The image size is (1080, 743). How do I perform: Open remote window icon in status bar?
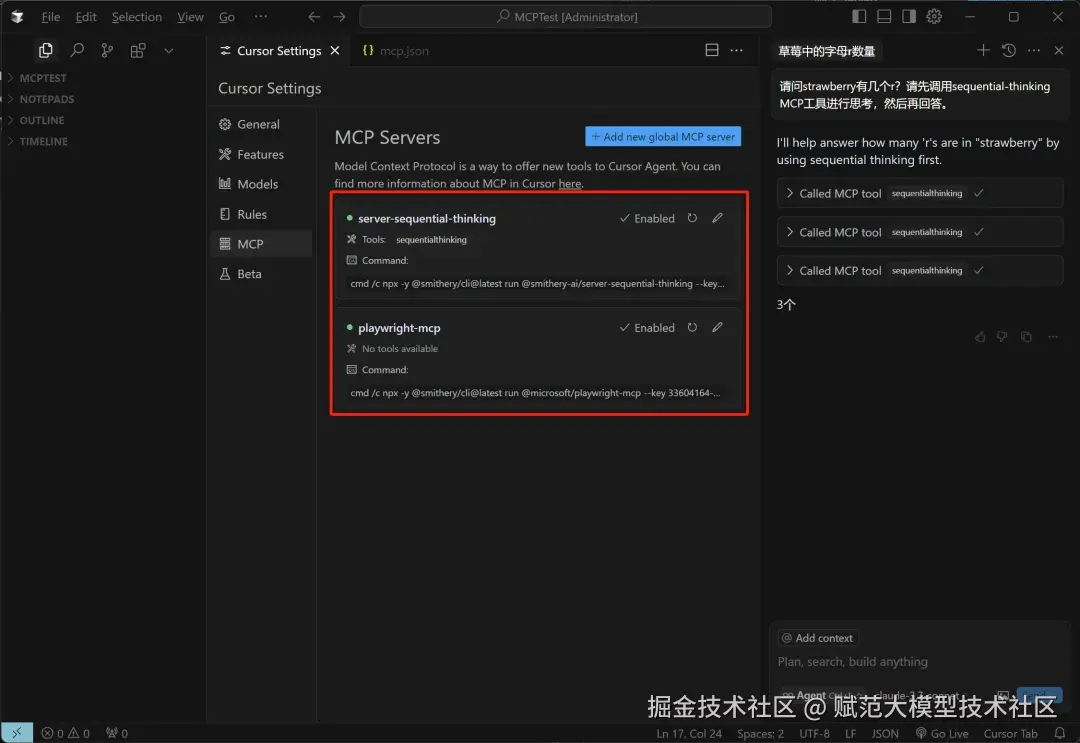tap(17, 733)
